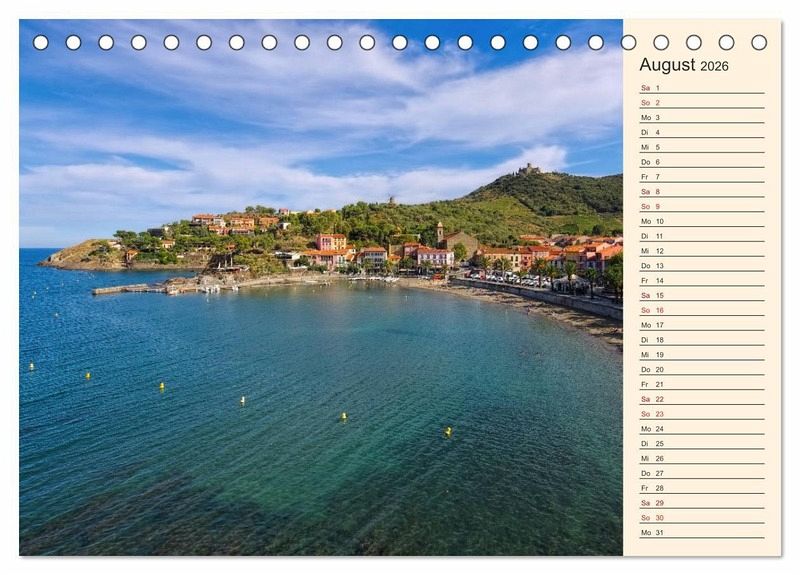The width and height of the screenshot is (800, 575).
Task: Click the August 2026 month heading
Action: pos(684,65)
